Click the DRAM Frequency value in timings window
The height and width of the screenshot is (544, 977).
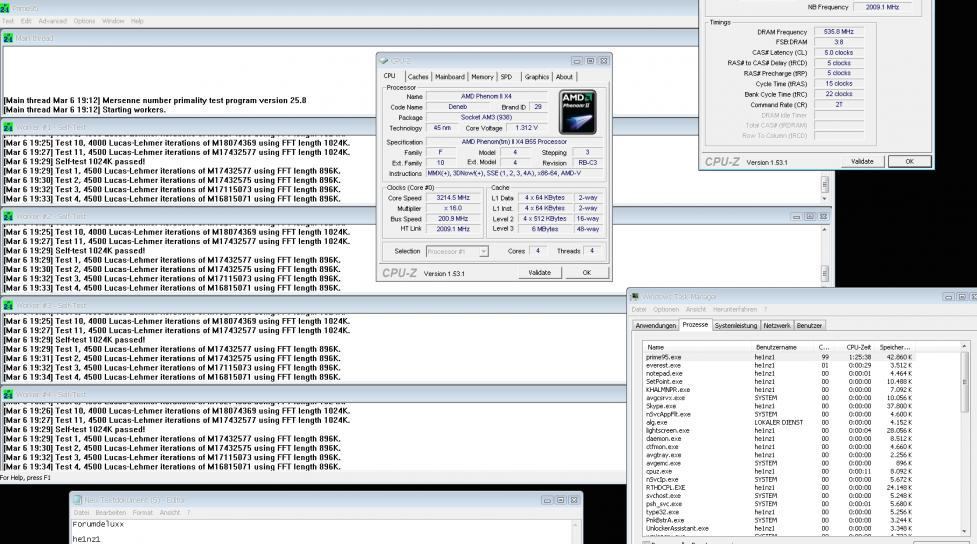point(839,32)
